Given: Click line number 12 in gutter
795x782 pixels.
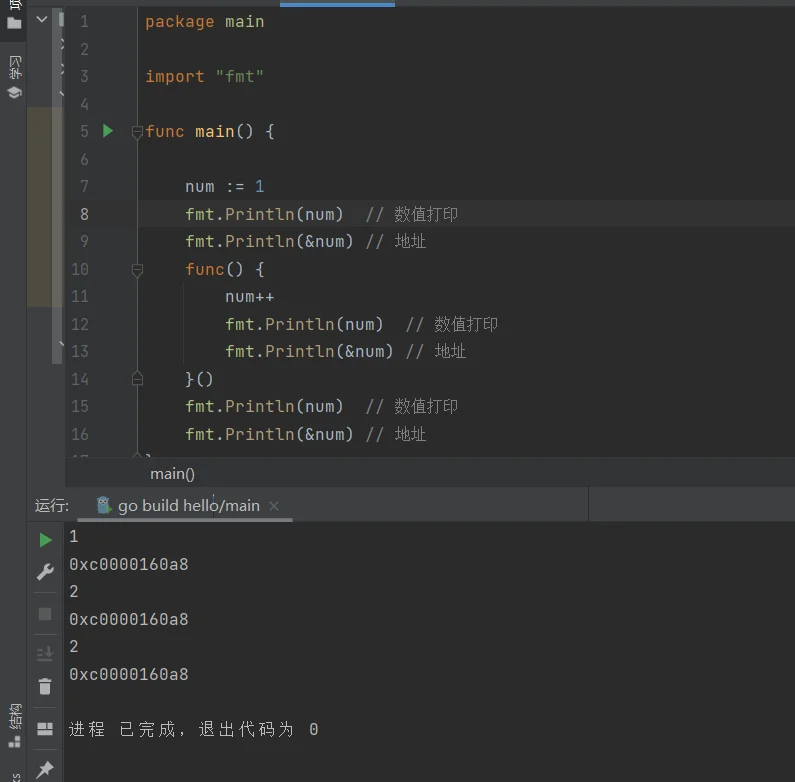Looking at the screenshot, I should tap(80, 324).
